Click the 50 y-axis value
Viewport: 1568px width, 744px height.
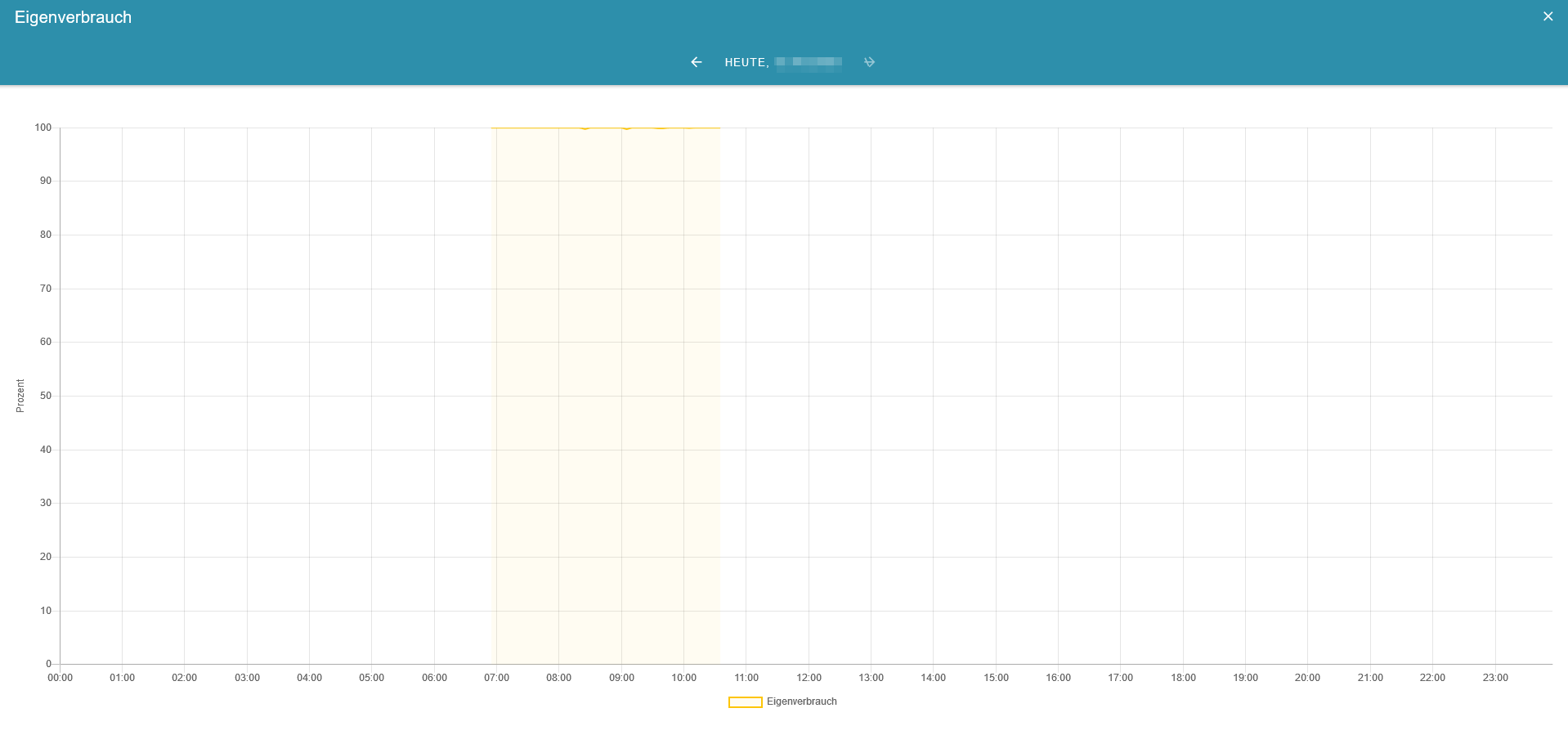[46, 396]
